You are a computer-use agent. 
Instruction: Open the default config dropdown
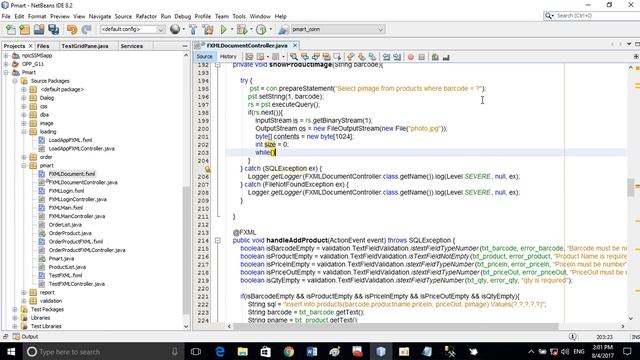click(x=132, y=29)
